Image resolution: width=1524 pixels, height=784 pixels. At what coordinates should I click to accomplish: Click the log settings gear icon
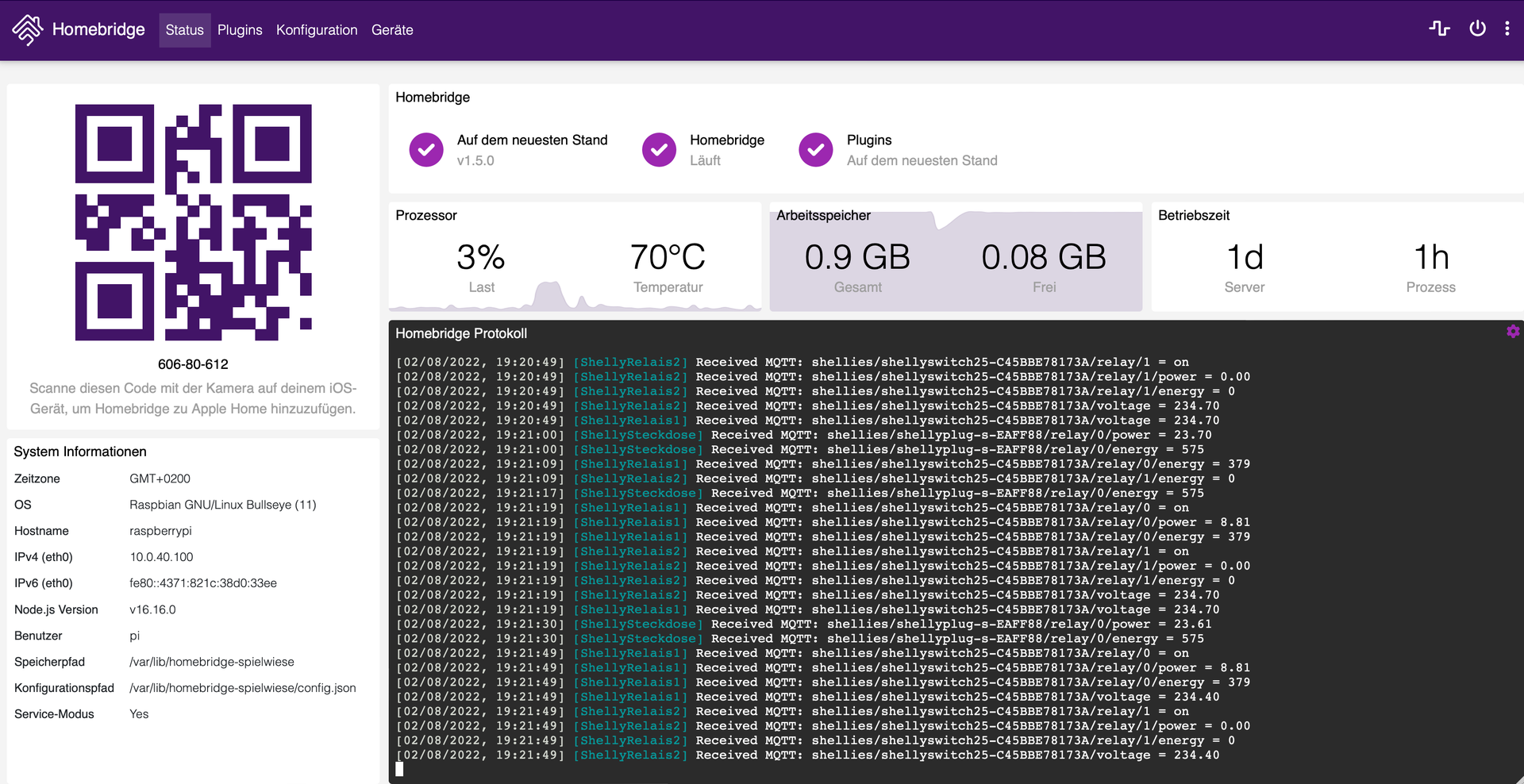click(1513, 332)
